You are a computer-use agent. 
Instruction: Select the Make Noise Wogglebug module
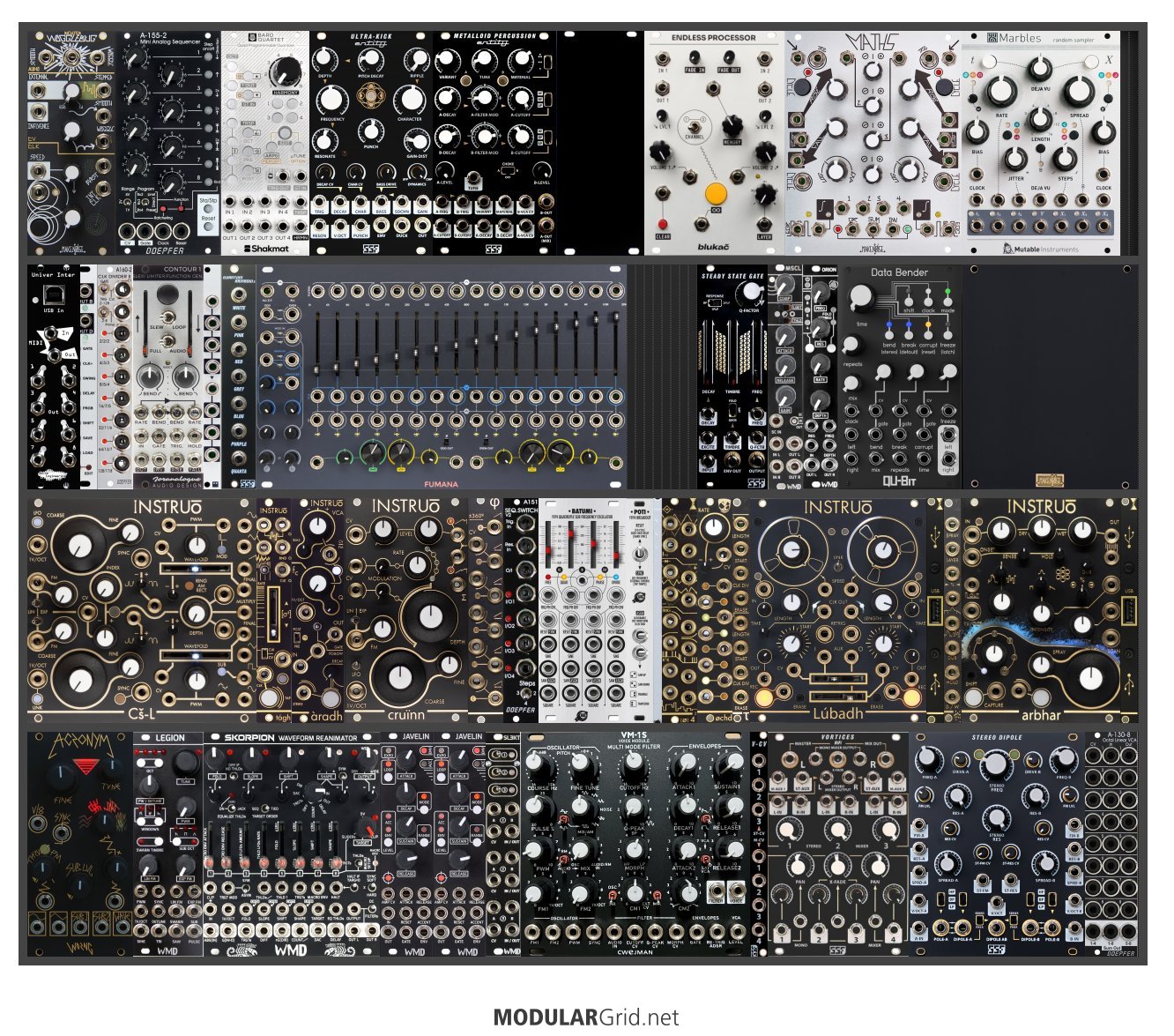pyautogui.click(x=71, y=144)
